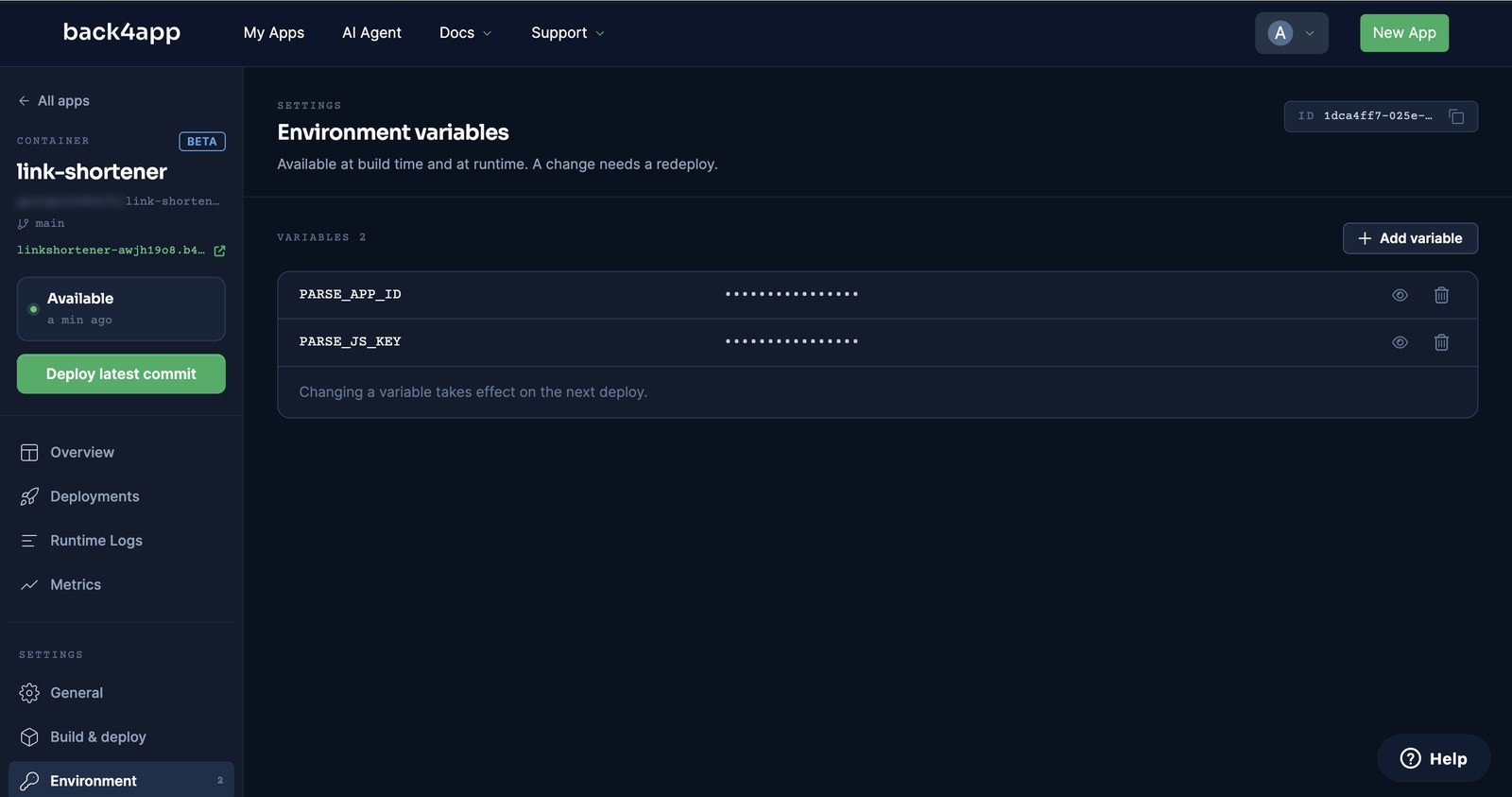The width and height of the screenshot is (1512, 797).
Task: Expand the Docs dropdown menu
Action: pos(465,33)
